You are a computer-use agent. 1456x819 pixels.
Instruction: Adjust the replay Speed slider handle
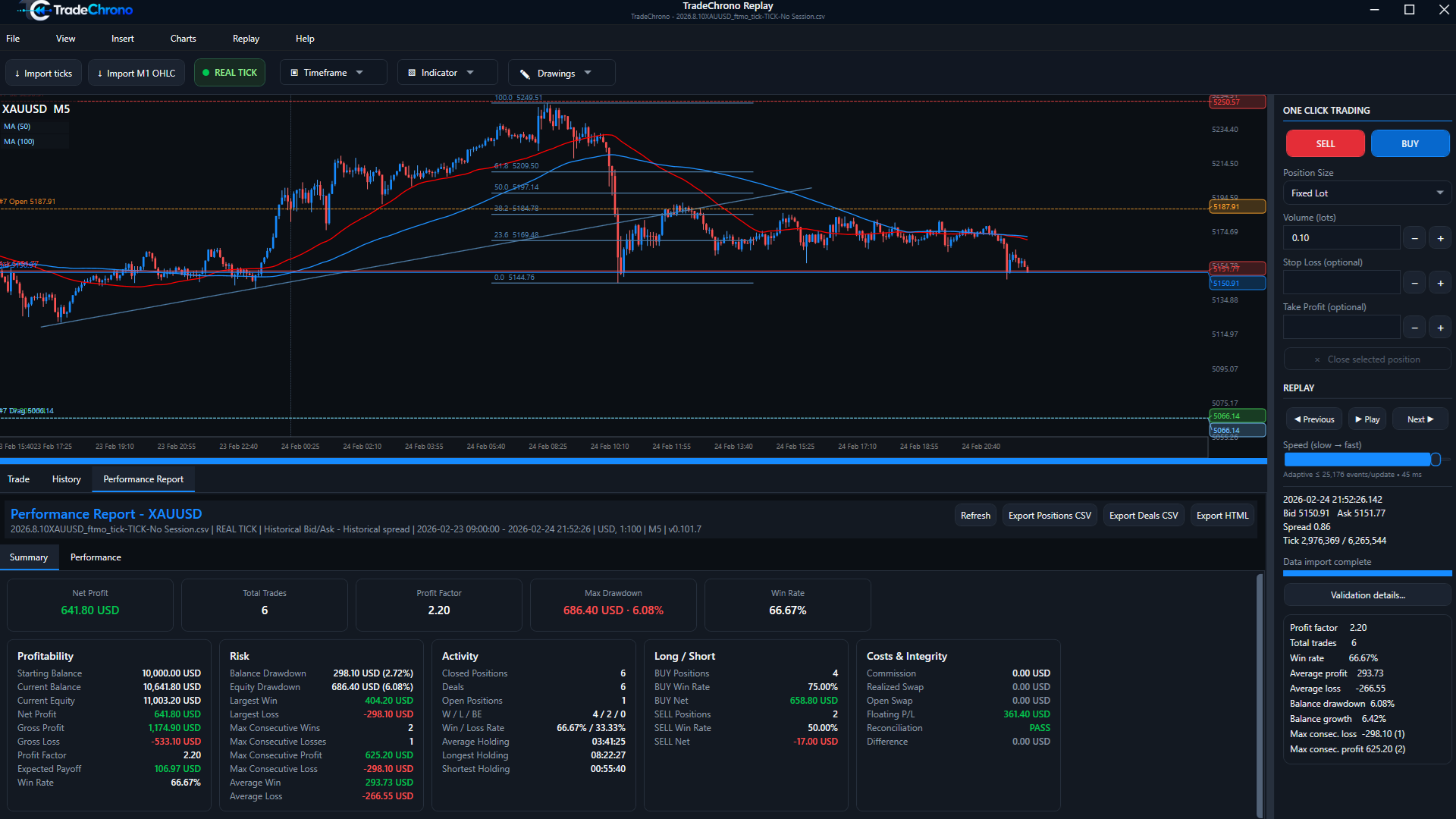pos(1436,460)
